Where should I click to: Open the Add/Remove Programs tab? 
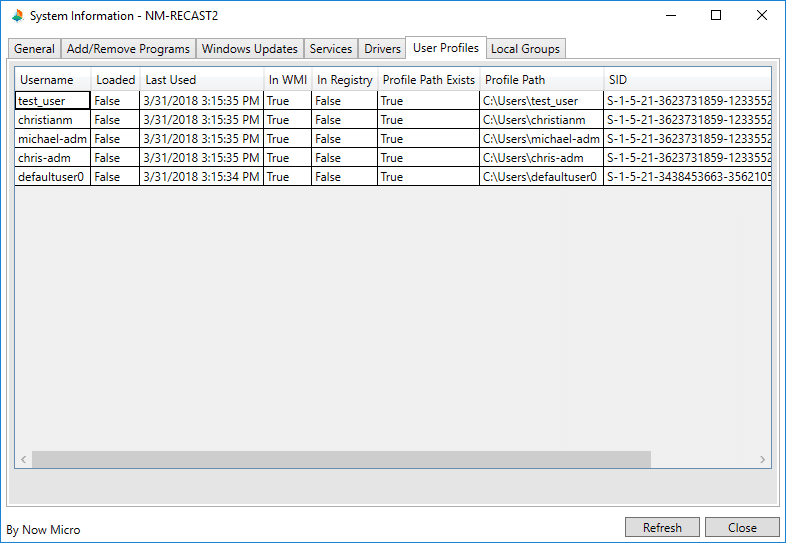tap(128, 49)
